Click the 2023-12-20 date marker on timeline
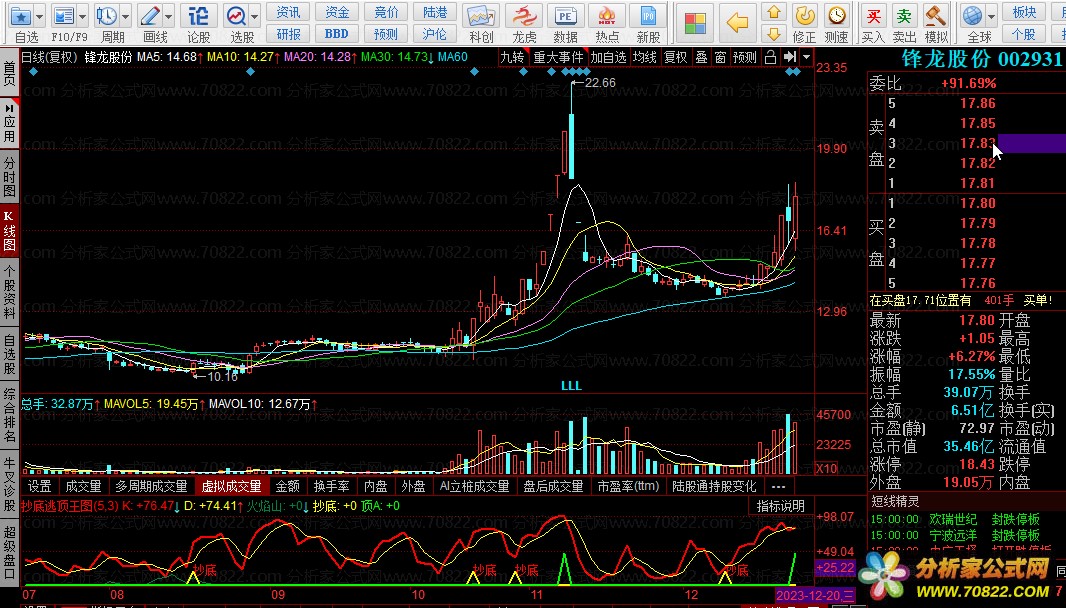The height and width of the screenshot is (608, 1066). pos(814,595)
